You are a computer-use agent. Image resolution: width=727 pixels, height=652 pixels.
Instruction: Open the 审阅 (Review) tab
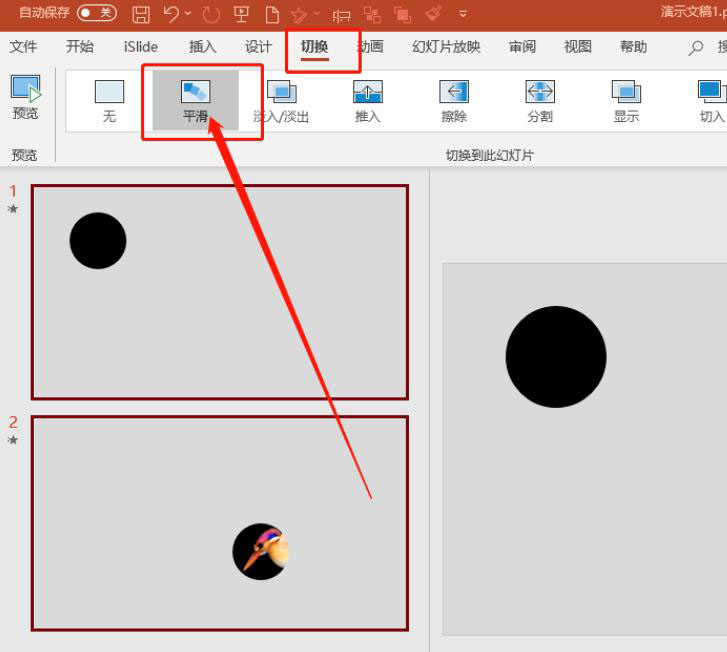click(x=522, y=47)
